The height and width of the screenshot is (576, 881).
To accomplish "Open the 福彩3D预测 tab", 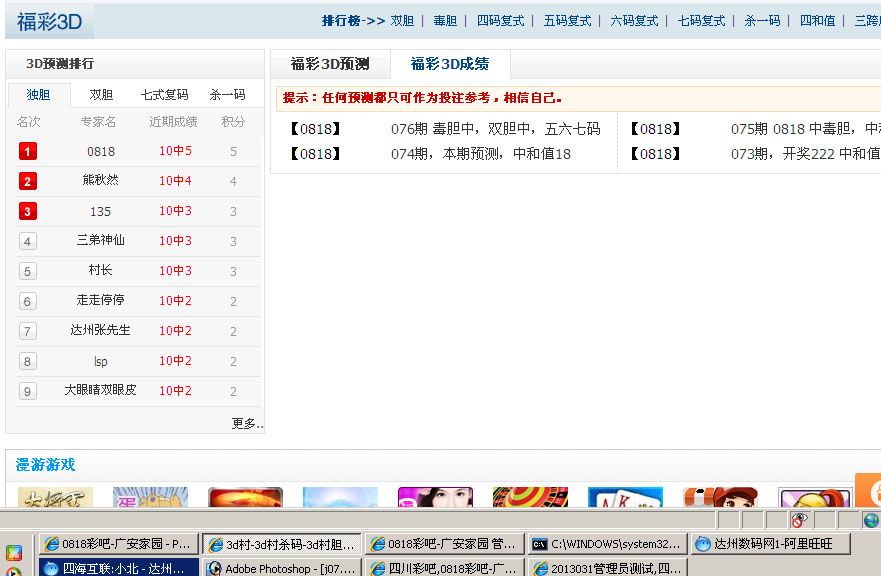I will coord(330,64).
